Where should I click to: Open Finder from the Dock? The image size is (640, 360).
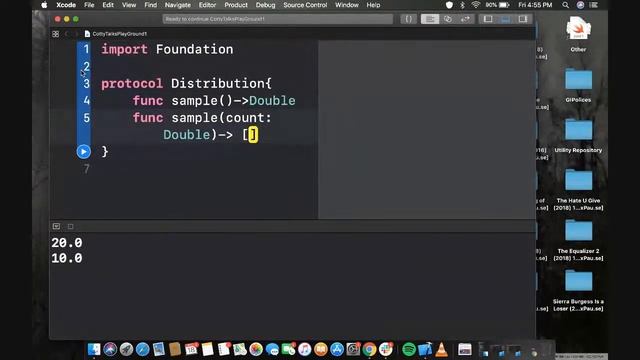click(x=94, y=349)
